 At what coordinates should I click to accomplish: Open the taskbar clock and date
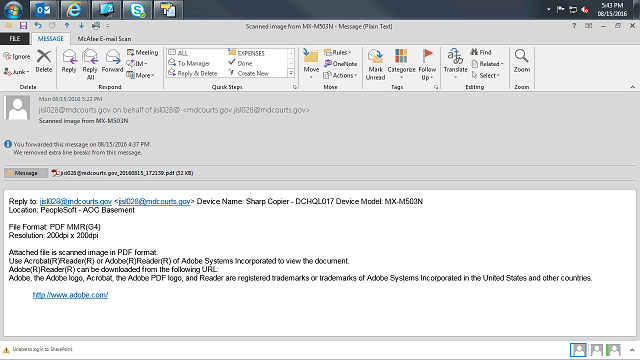click(x=612, y=10)
